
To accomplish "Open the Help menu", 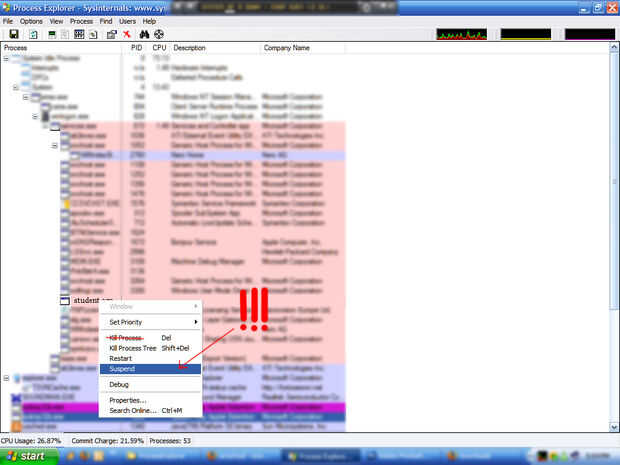I will [149, 21].
